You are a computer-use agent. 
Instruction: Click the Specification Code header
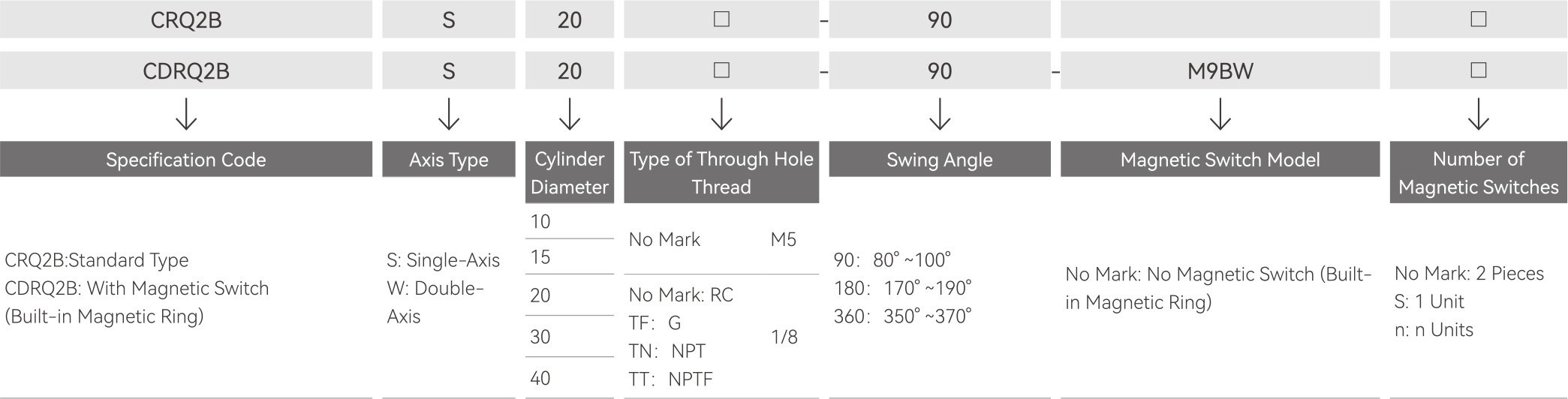(186, 160)
